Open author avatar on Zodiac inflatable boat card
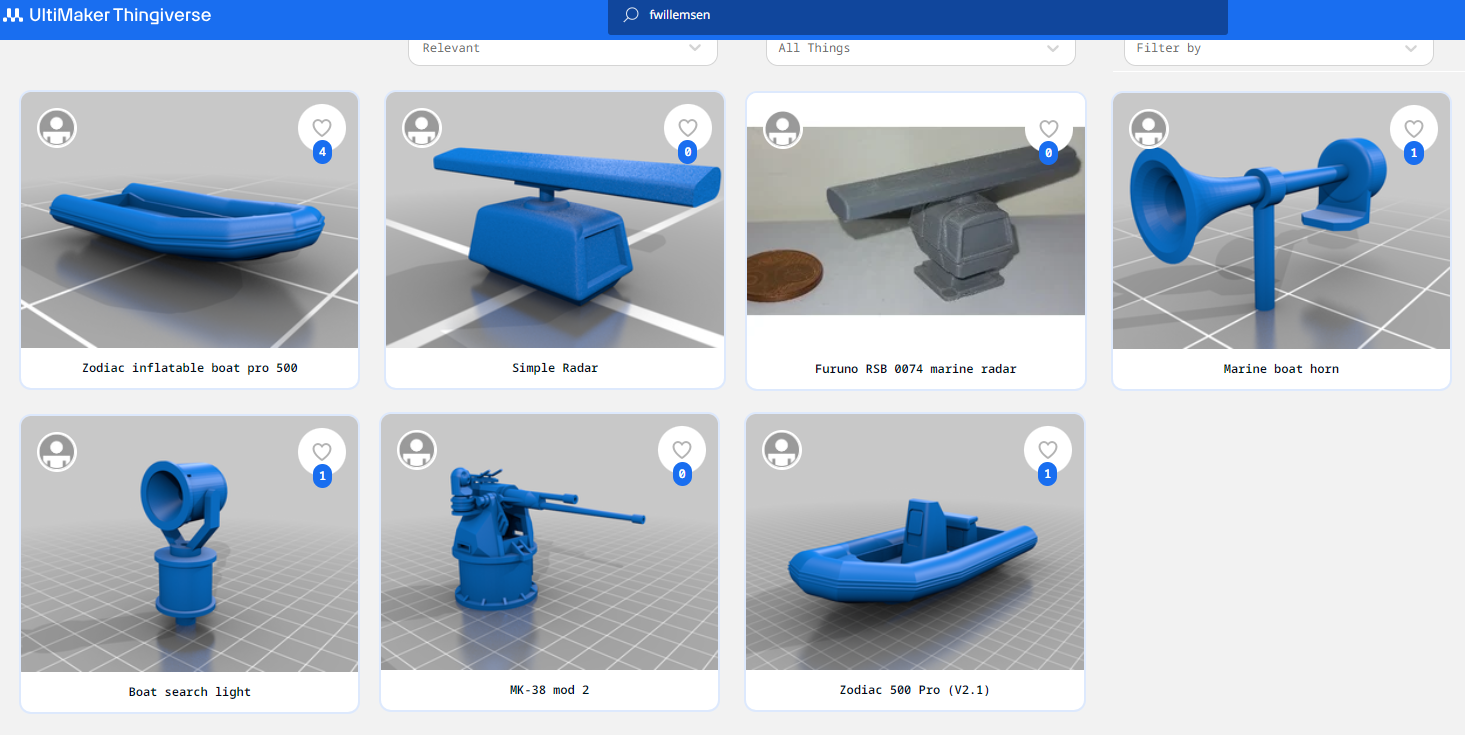This screenshot has height=735, width=1465. point(57,128)
